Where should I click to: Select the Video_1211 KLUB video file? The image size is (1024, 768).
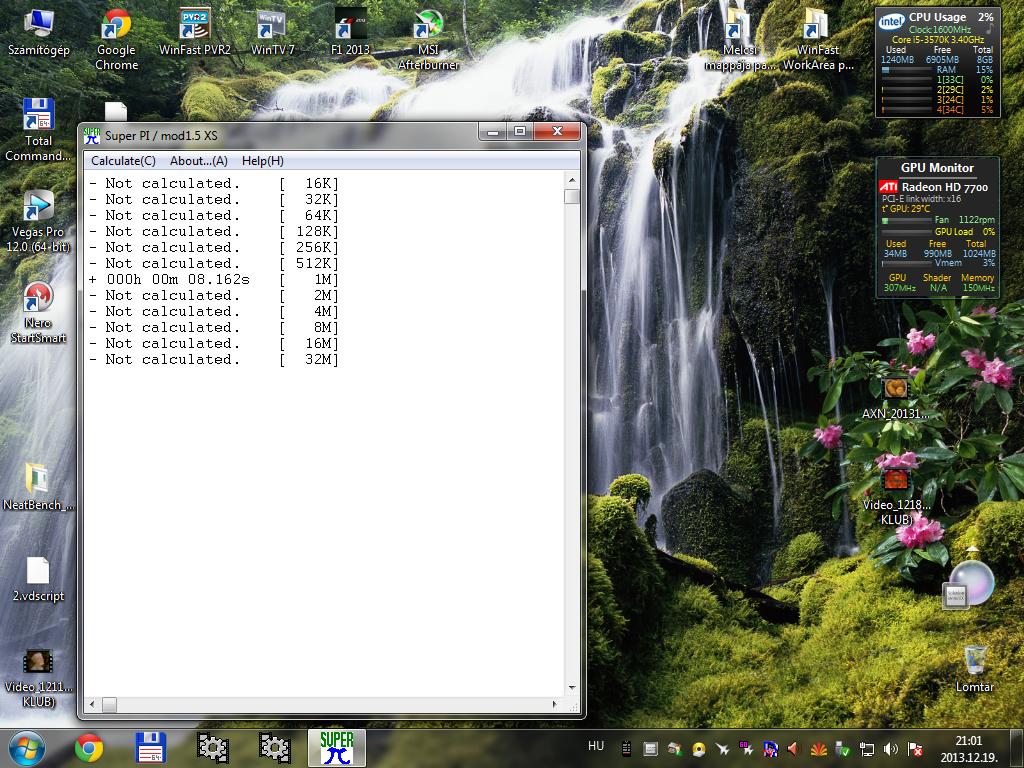click(38, 678)
